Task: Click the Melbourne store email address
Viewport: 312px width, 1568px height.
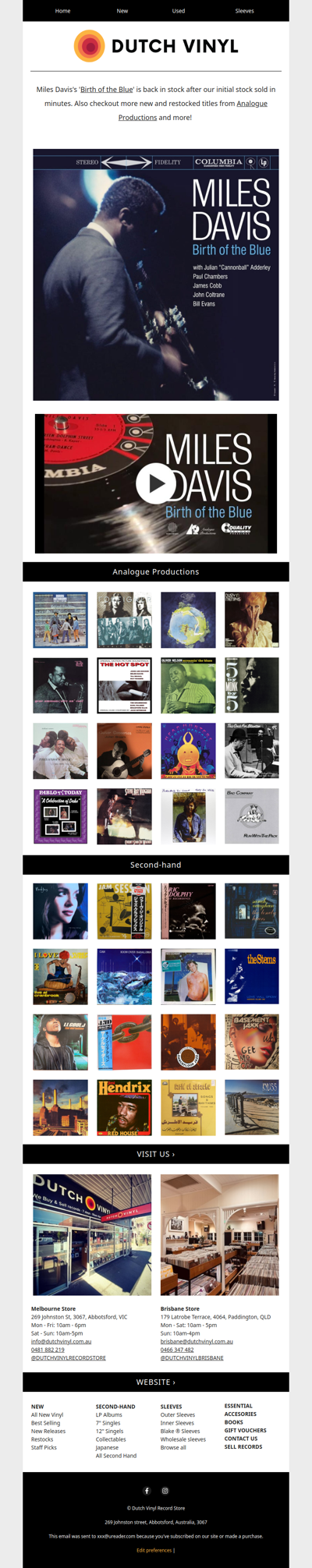Action: 61,1341
